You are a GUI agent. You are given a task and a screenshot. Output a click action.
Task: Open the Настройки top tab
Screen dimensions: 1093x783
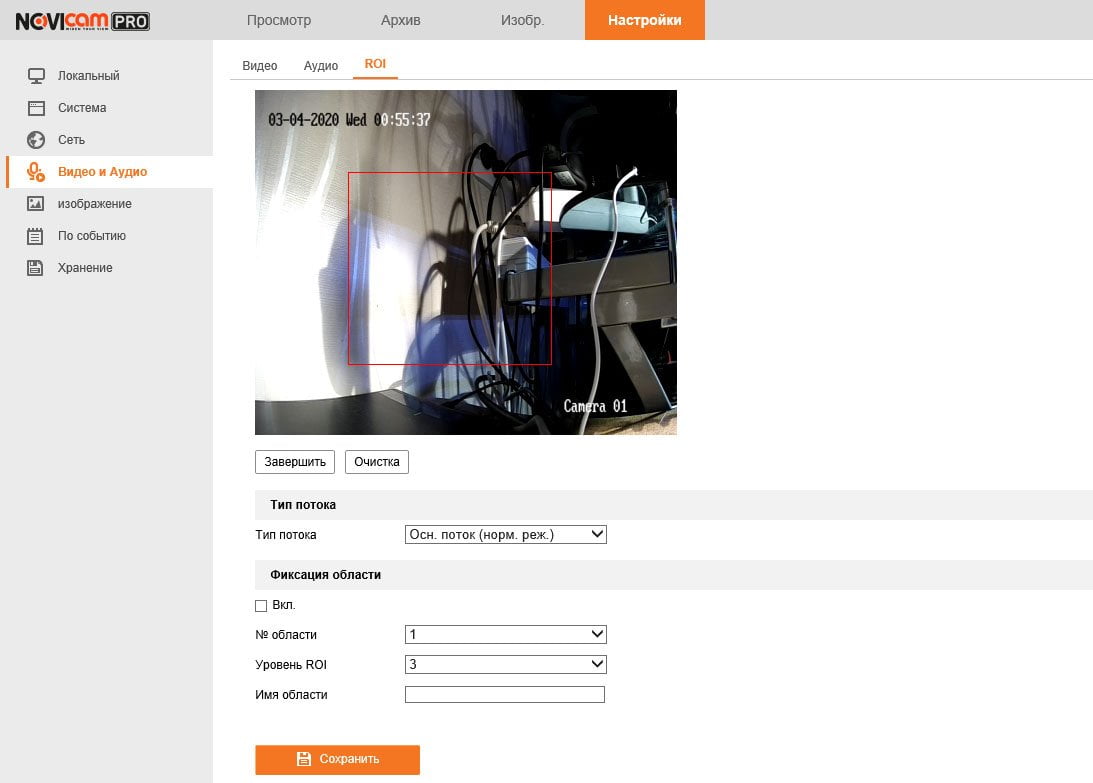[645, 20]
